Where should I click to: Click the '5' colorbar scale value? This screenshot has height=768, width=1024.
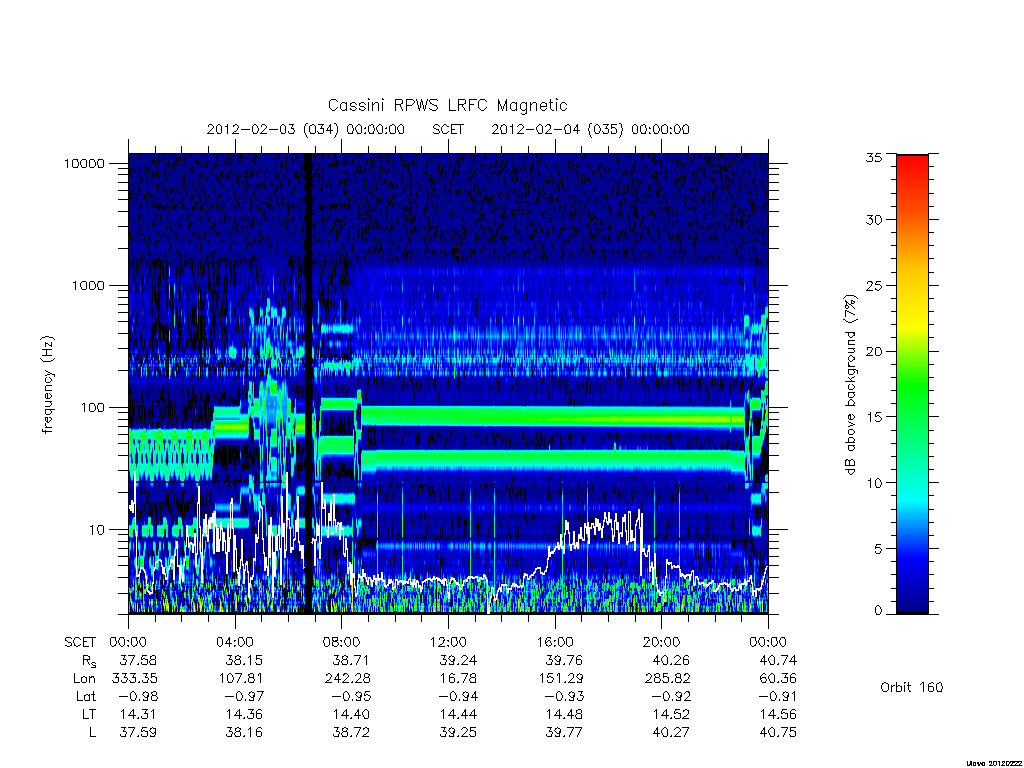pos(878,549)
